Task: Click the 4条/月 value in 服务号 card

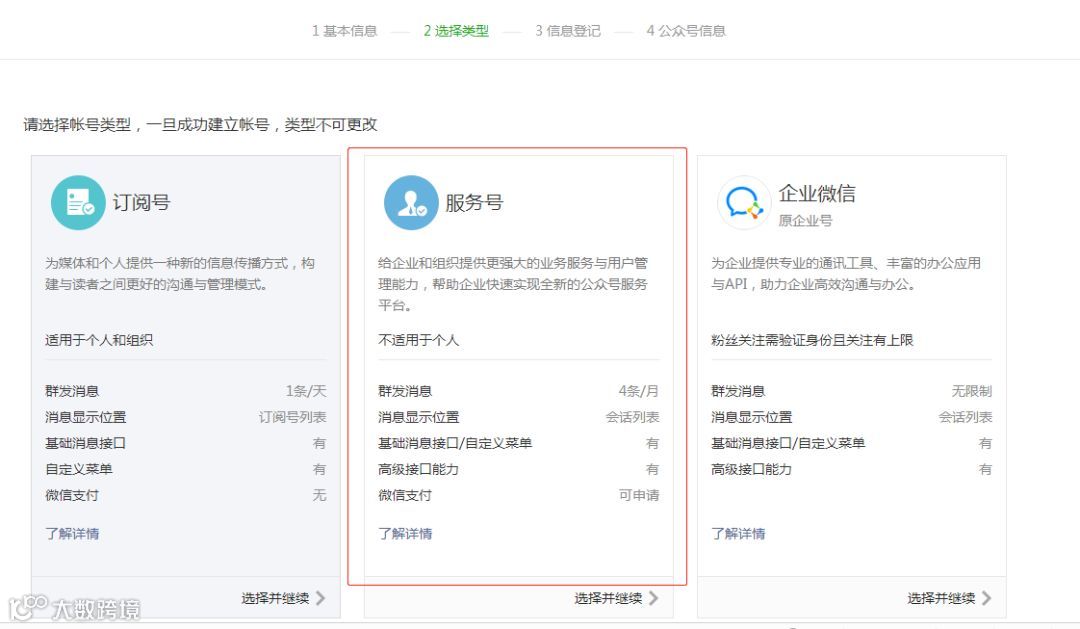Action: point(638,391)
